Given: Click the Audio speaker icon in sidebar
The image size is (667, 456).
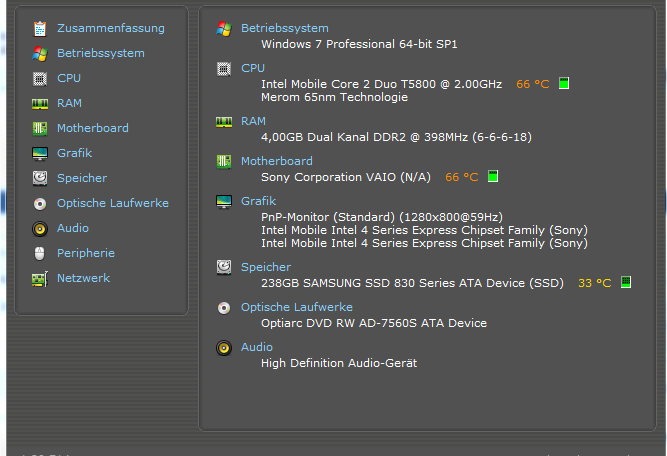Looking at the screenshot, I should pyautogui.click(x=40, y=229).
